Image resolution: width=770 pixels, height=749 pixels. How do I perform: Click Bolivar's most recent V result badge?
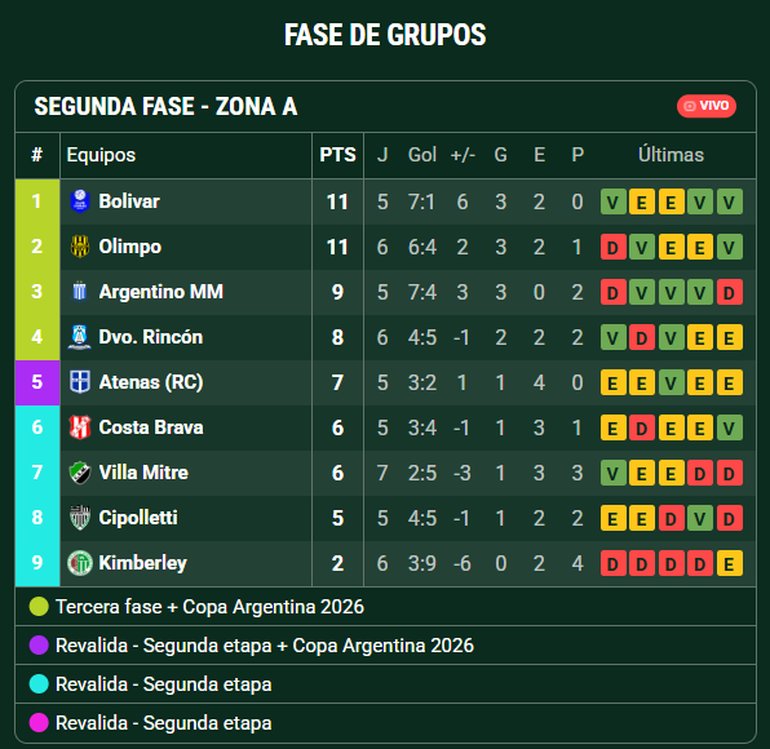[730, 202]
